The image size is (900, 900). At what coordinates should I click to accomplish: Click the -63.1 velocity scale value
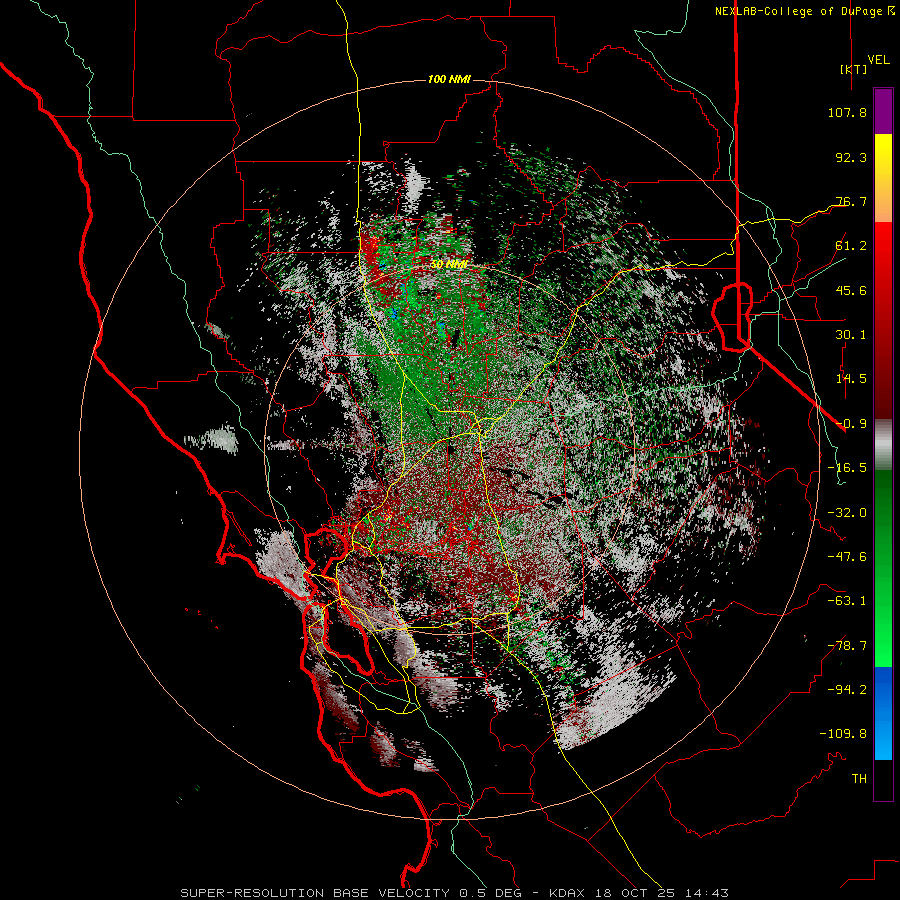(847, 601)
